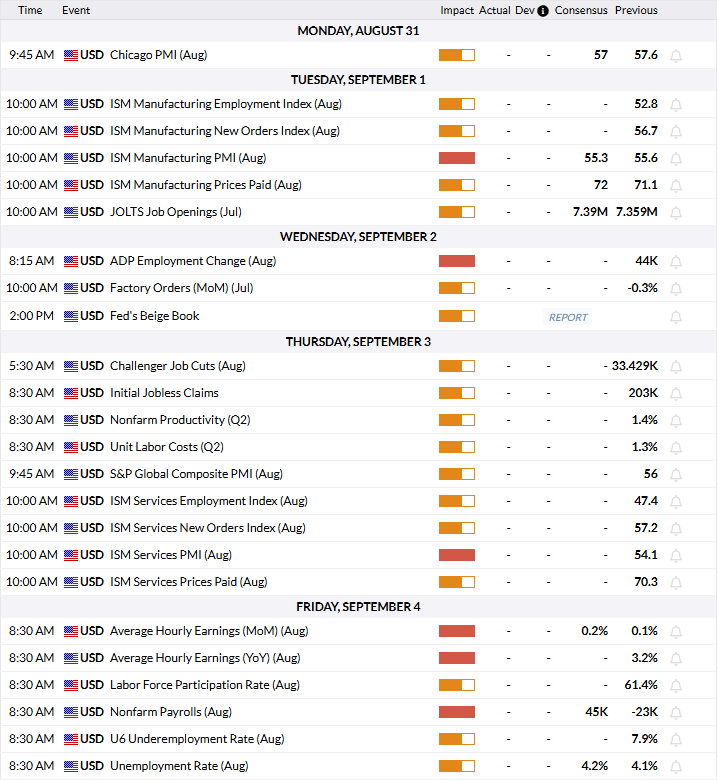The height and width of the screenshot is (780, 717).
Task: Open the Fed's Beige Book REPORT link
Action: 567,317
